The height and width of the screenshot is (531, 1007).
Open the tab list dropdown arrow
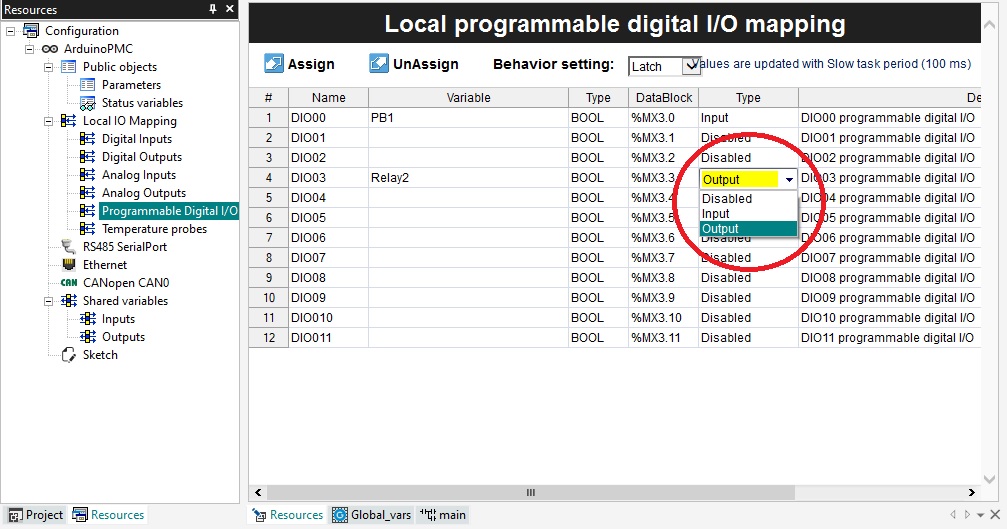click(981, 515)
